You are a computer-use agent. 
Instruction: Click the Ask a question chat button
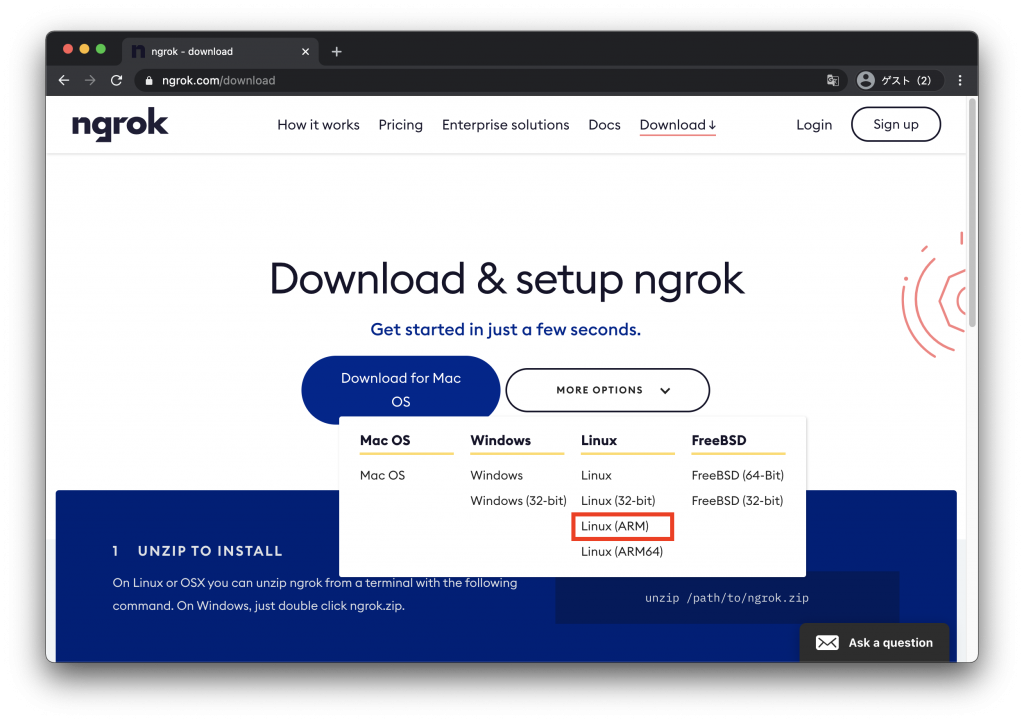click(874, 643)
